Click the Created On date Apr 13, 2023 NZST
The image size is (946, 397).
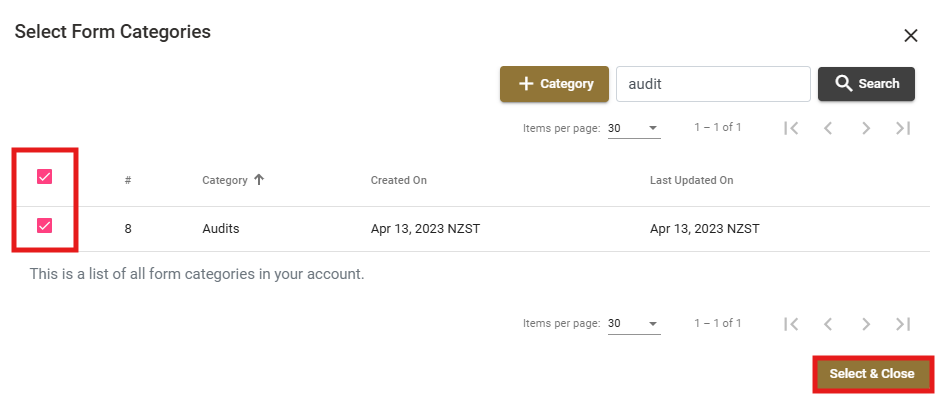[425, 229]
